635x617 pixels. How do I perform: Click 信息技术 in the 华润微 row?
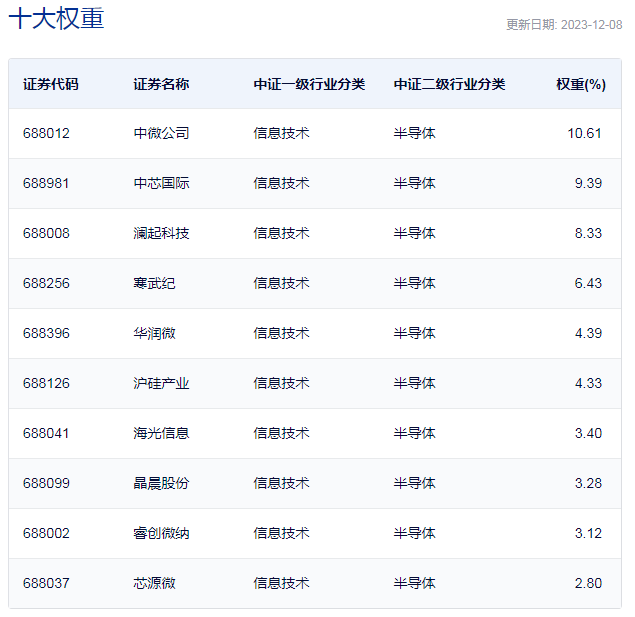(281, 333)
